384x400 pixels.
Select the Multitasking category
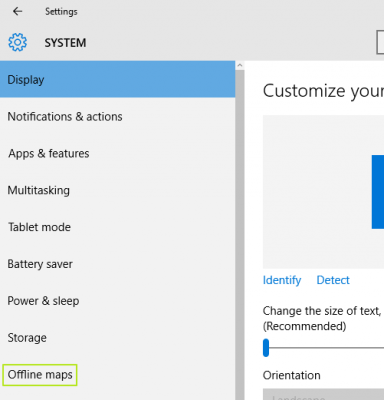[x=117, y=190]
